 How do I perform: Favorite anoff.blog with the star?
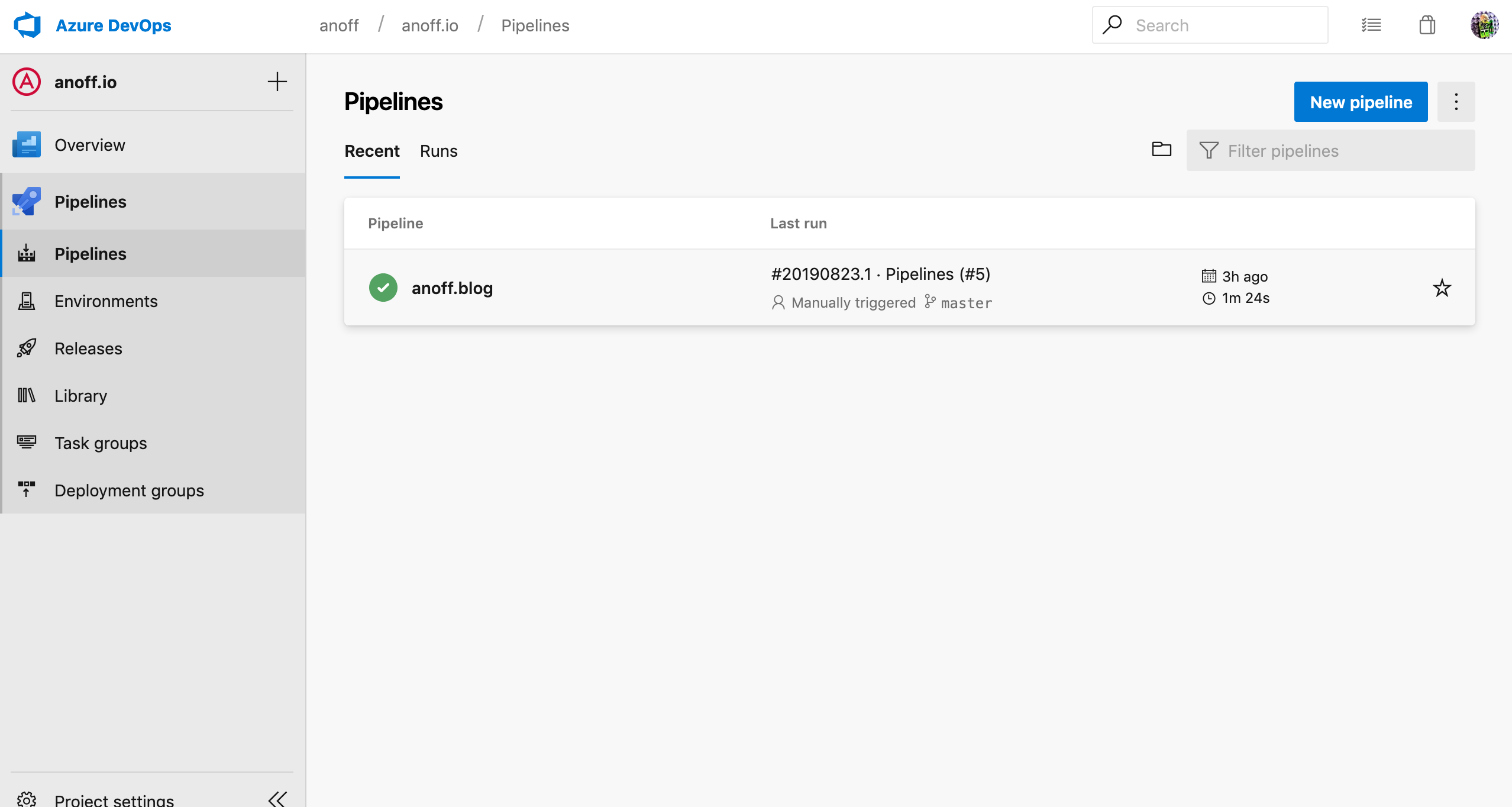(1442, 288)
